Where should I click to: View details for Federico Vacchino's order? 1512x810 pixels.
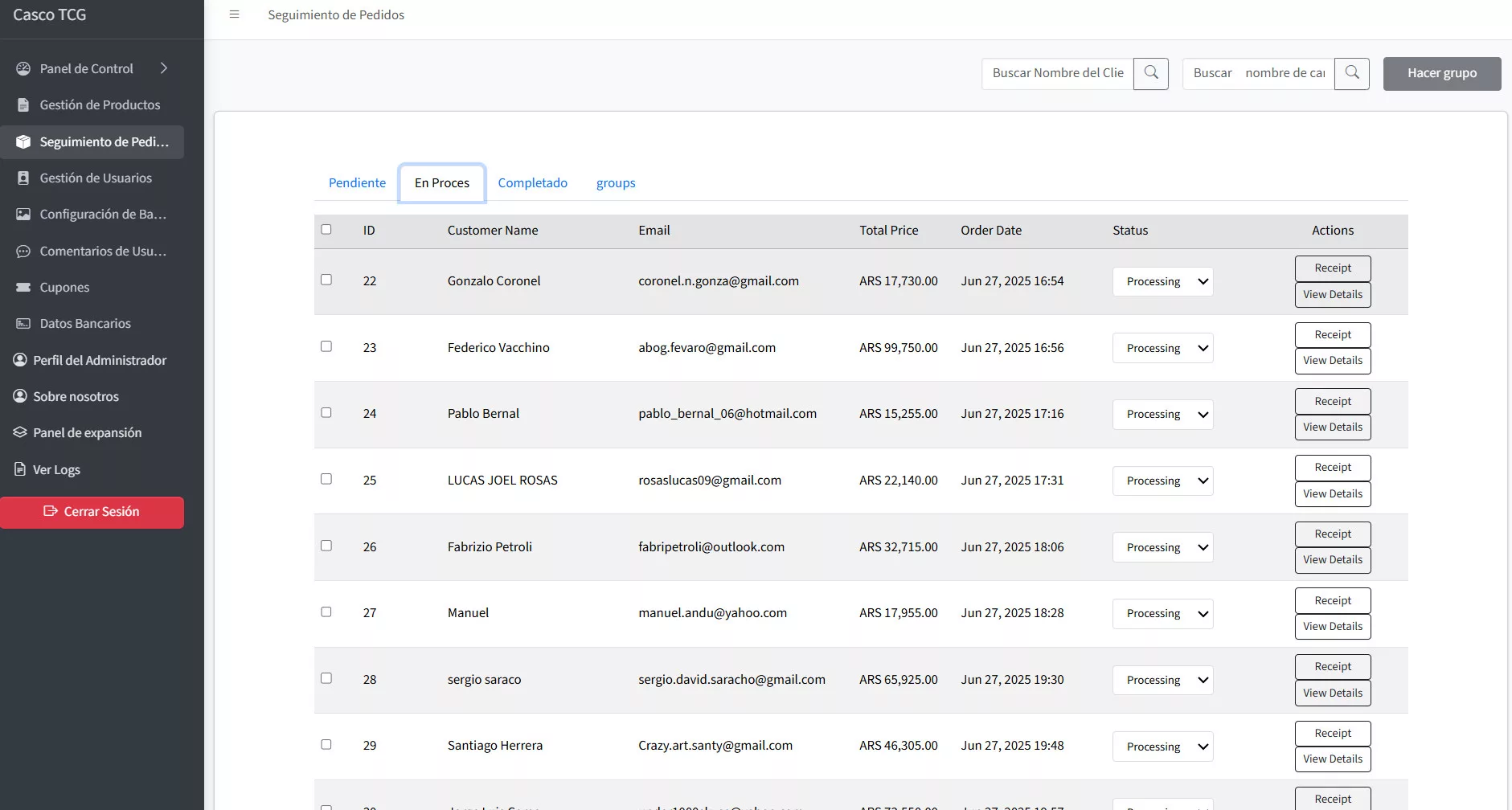tap(1332, 361)
